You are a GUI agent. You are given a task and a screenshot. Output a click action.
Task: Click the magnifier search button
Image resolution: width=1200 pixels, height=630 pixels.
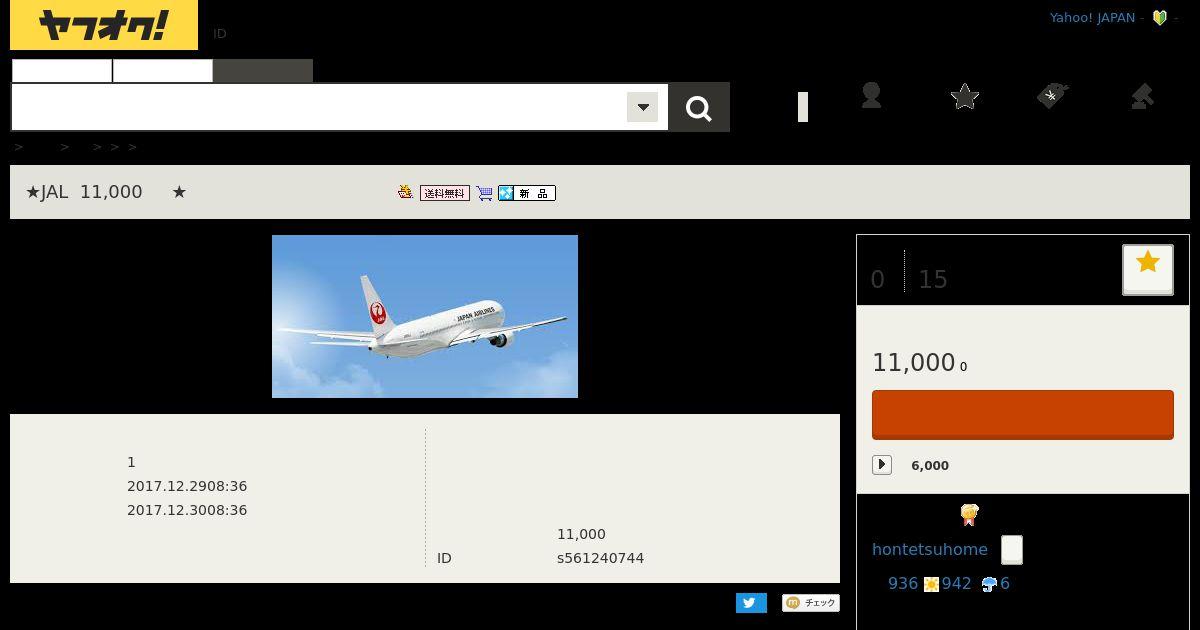pos(699,107)
